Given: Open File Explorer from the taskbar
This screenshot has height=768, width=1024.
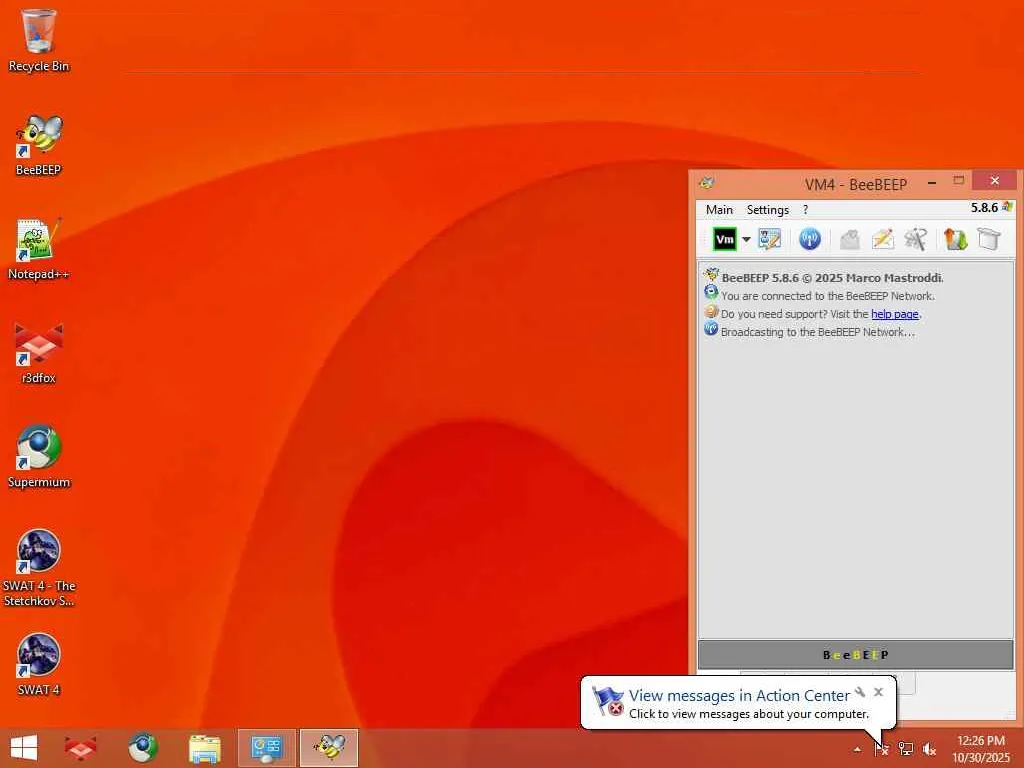Looking at the screenshot, I should point(204,748).
